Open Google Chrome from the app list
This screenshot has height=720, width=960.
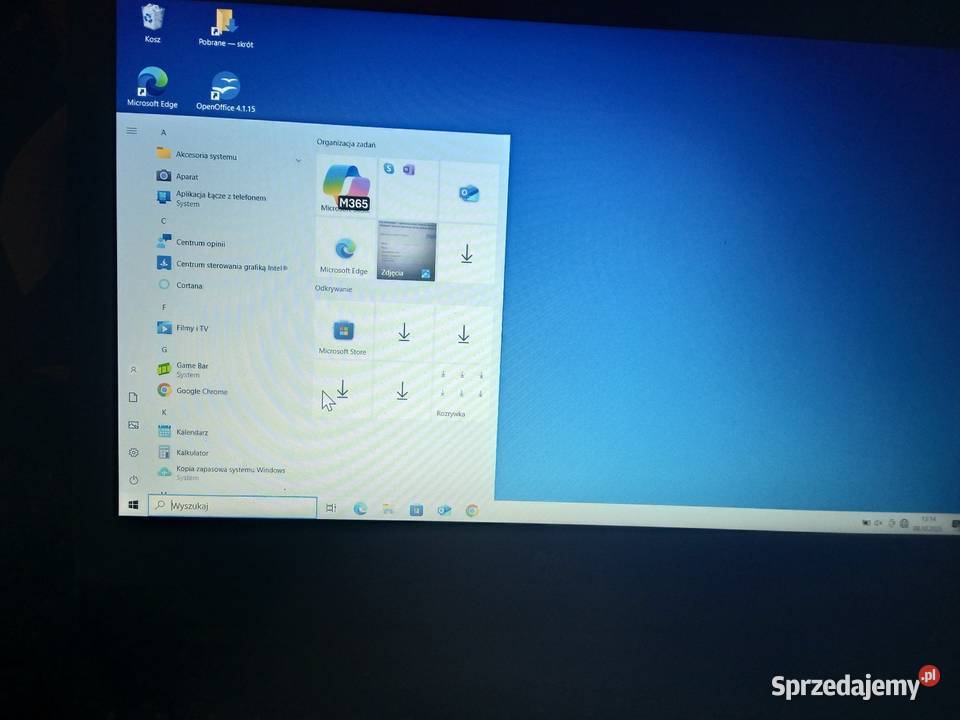201,391
